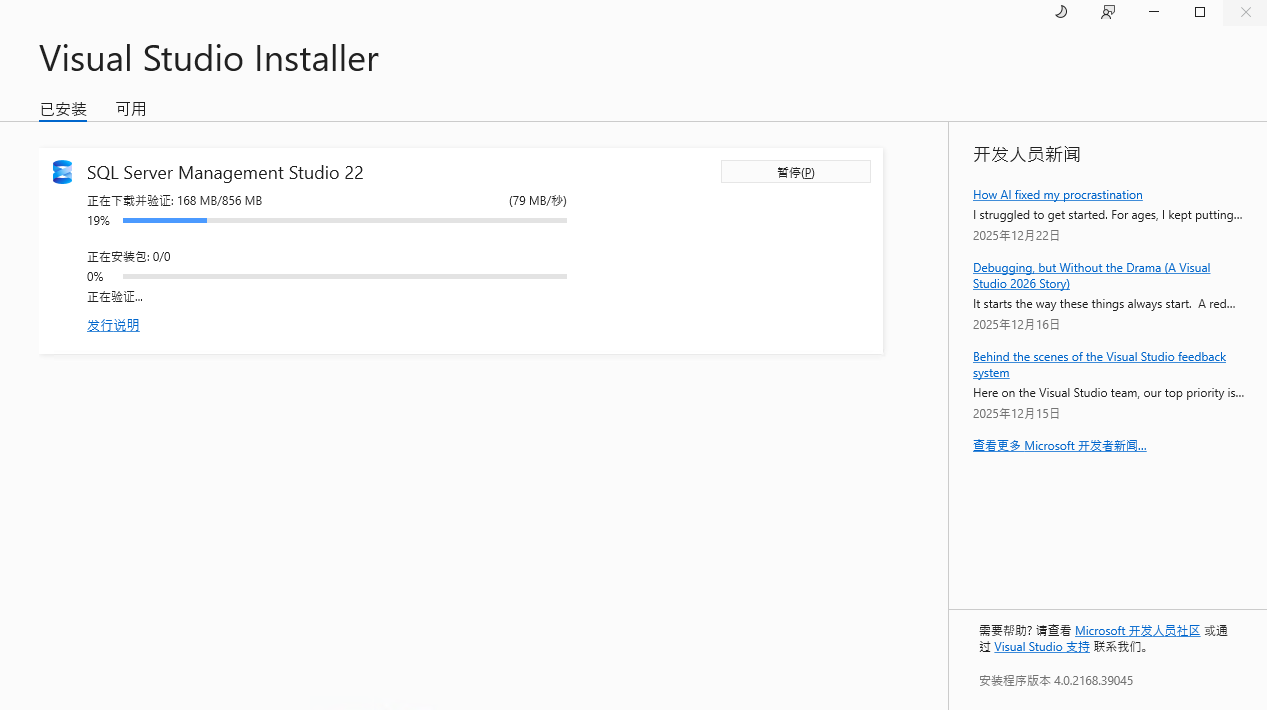This screenshot has height=710, width=1267.
Task: Click the 正在下载并验证: 168 MB/856 MB text
Action: pyautogui.click(x=174, y=201)
